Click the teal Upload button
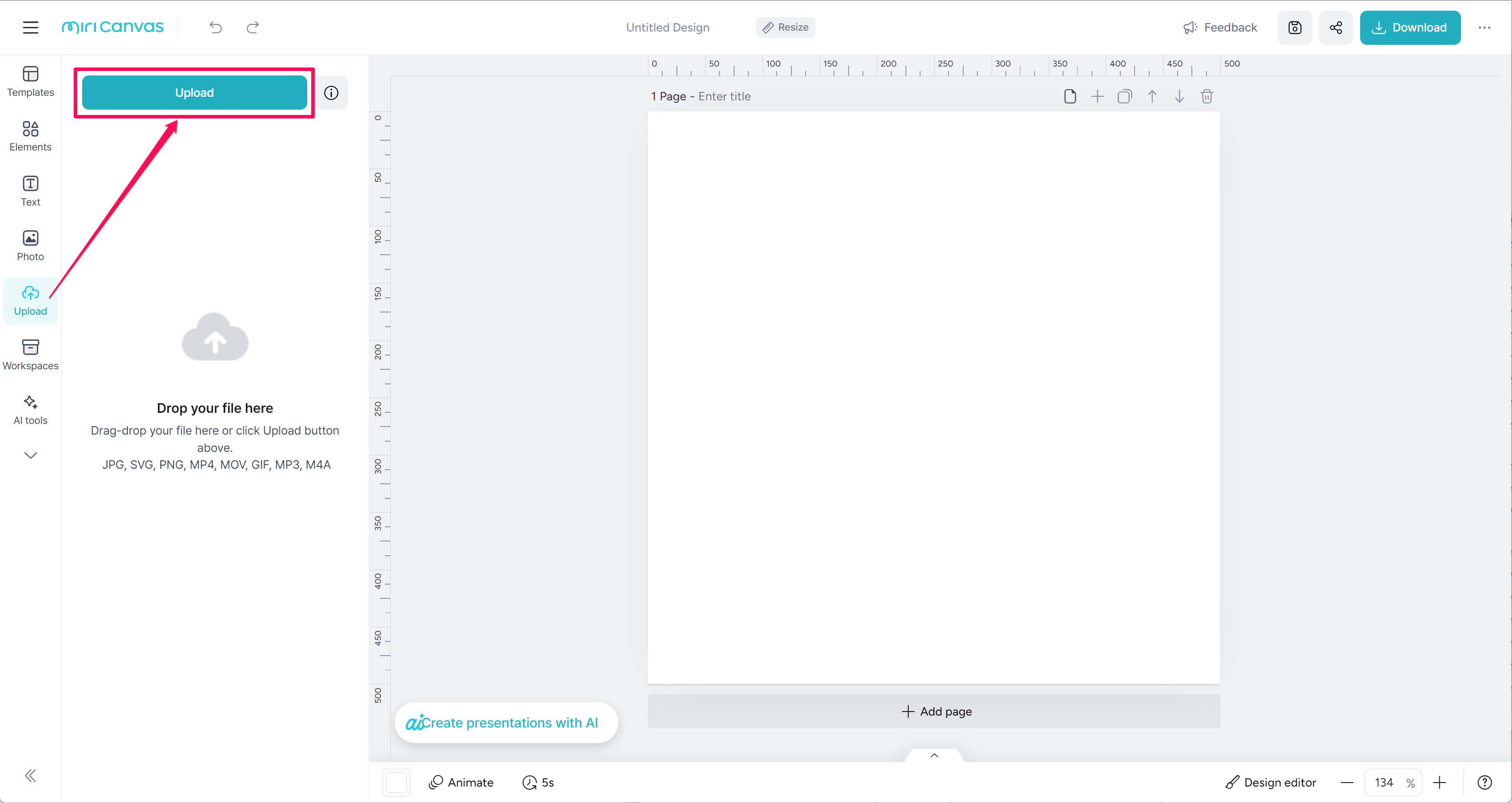This screenshot has width=1512, height=803. (x=194, y=93)
